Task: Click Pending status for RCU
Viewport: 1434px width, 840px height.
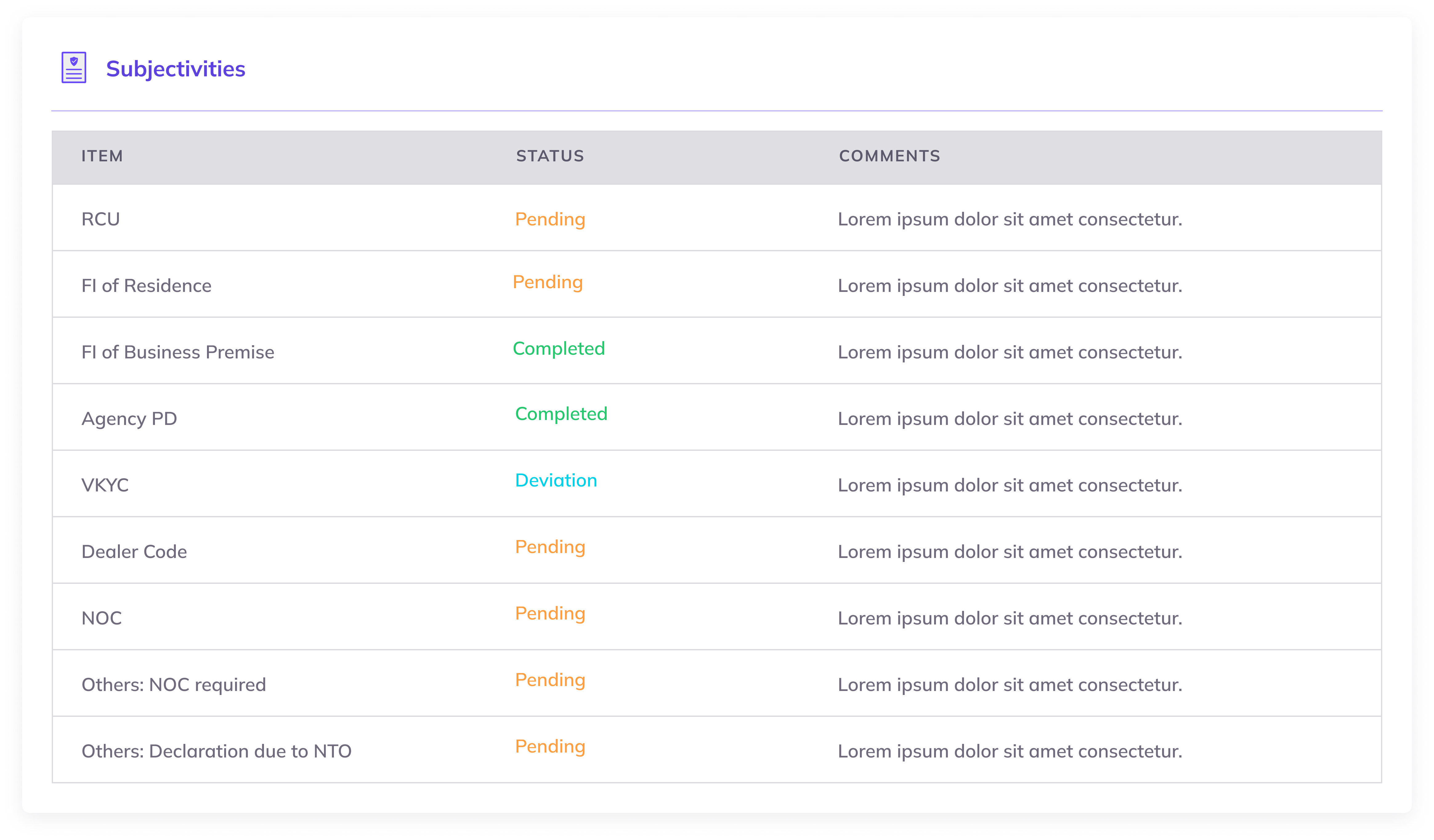Action: [550, 219]
